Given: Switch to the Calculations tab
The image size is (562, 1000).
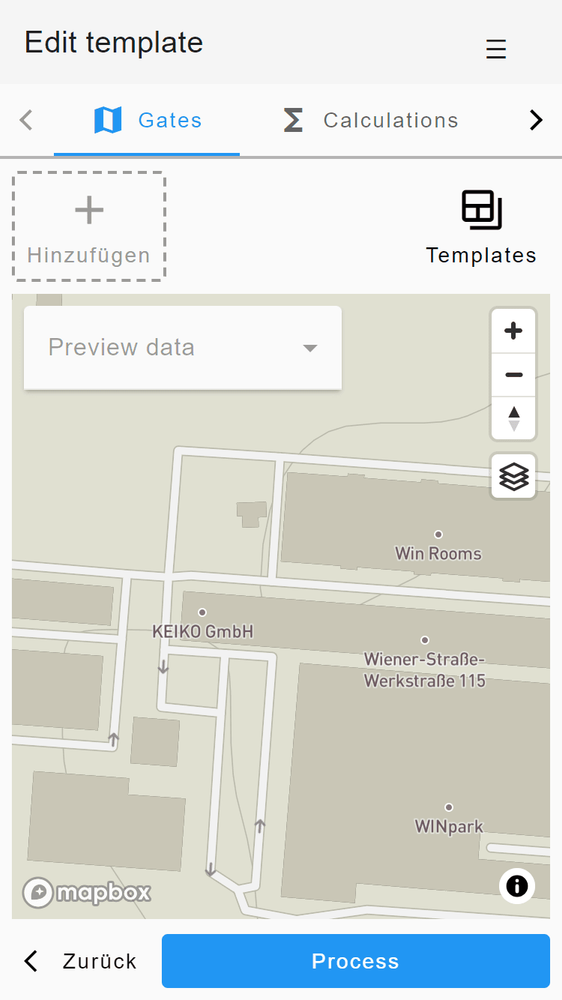Looking at the screenshot, I should point(371,120).
